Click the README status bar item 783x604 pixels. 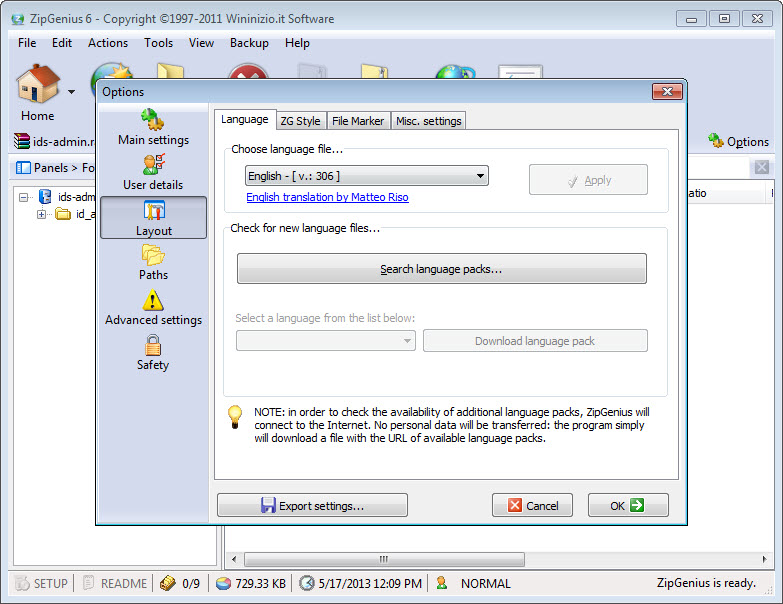click(115, 583)
